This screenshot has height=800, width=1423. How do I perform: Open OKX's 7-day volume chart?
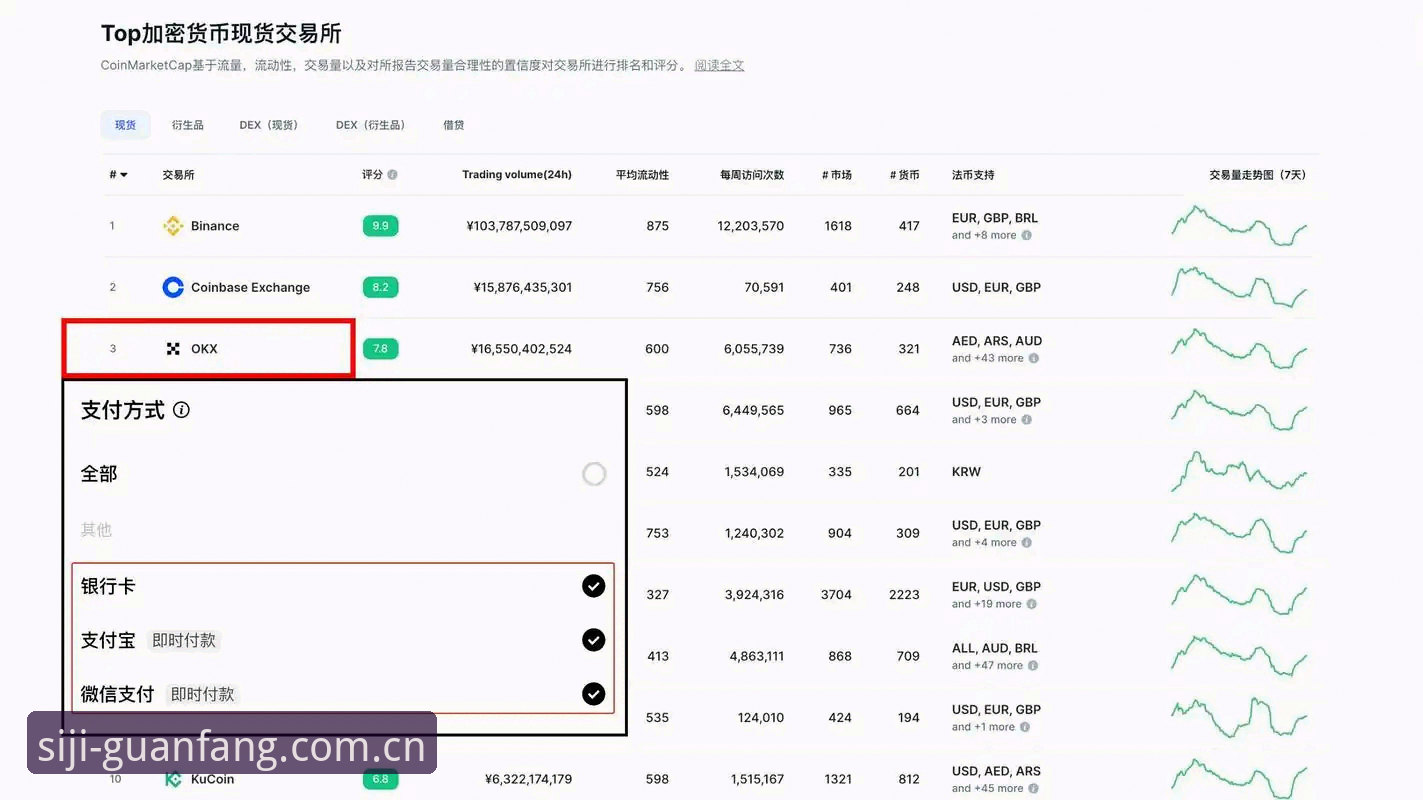coord(1239,349)
